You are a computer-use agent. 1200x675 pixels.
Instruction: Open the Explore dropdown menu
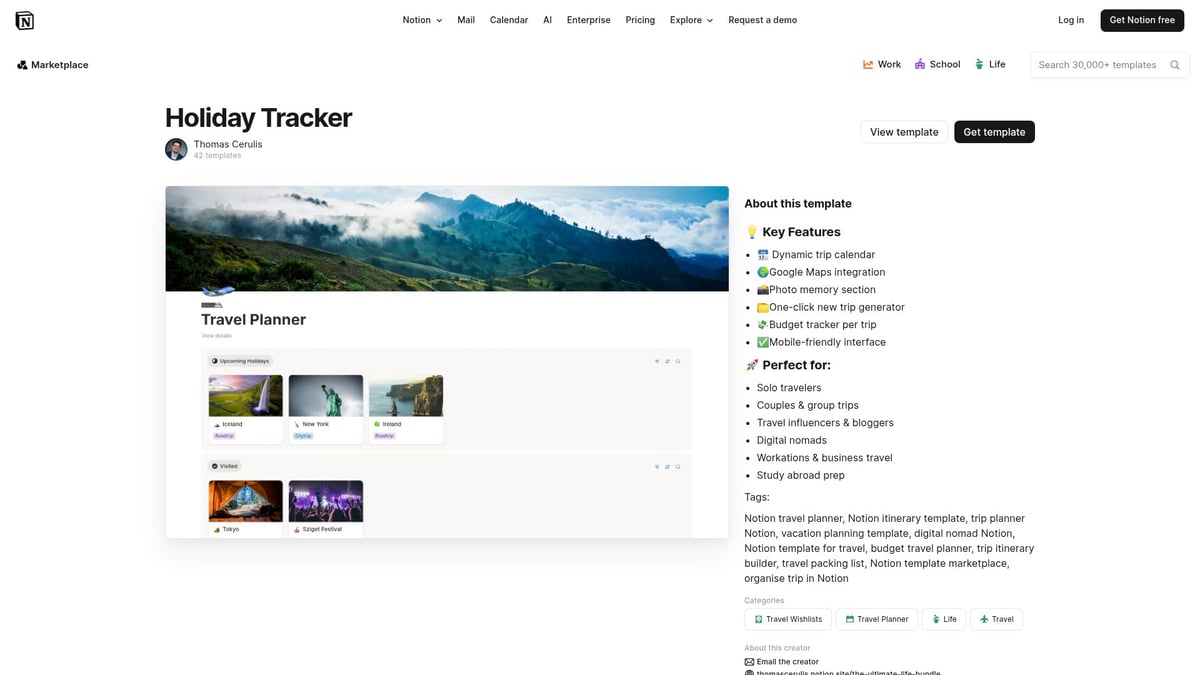coord(690,19)
